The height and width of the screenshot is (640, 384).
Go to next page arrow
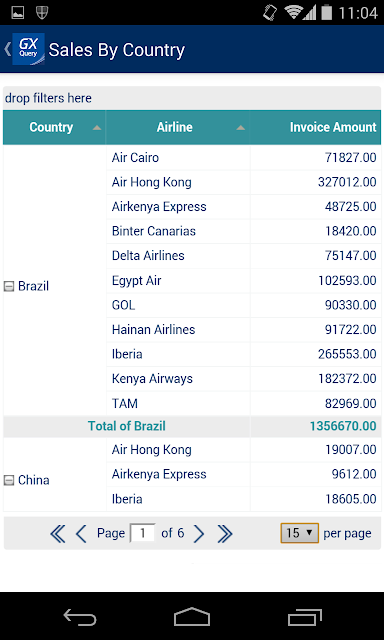[199, 534]
